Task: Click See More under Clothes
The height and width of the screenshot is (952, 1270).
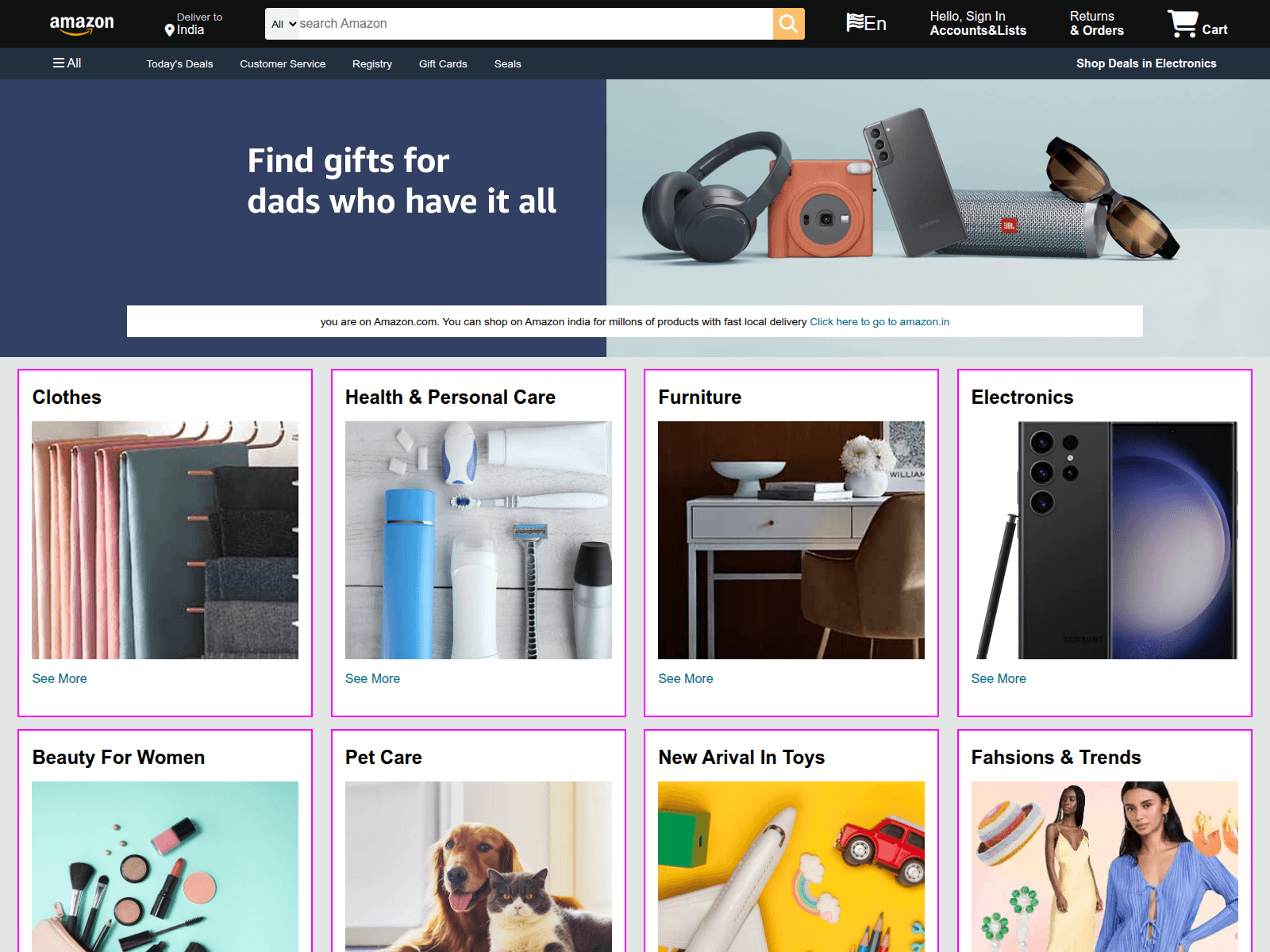Action: (60, 678)
